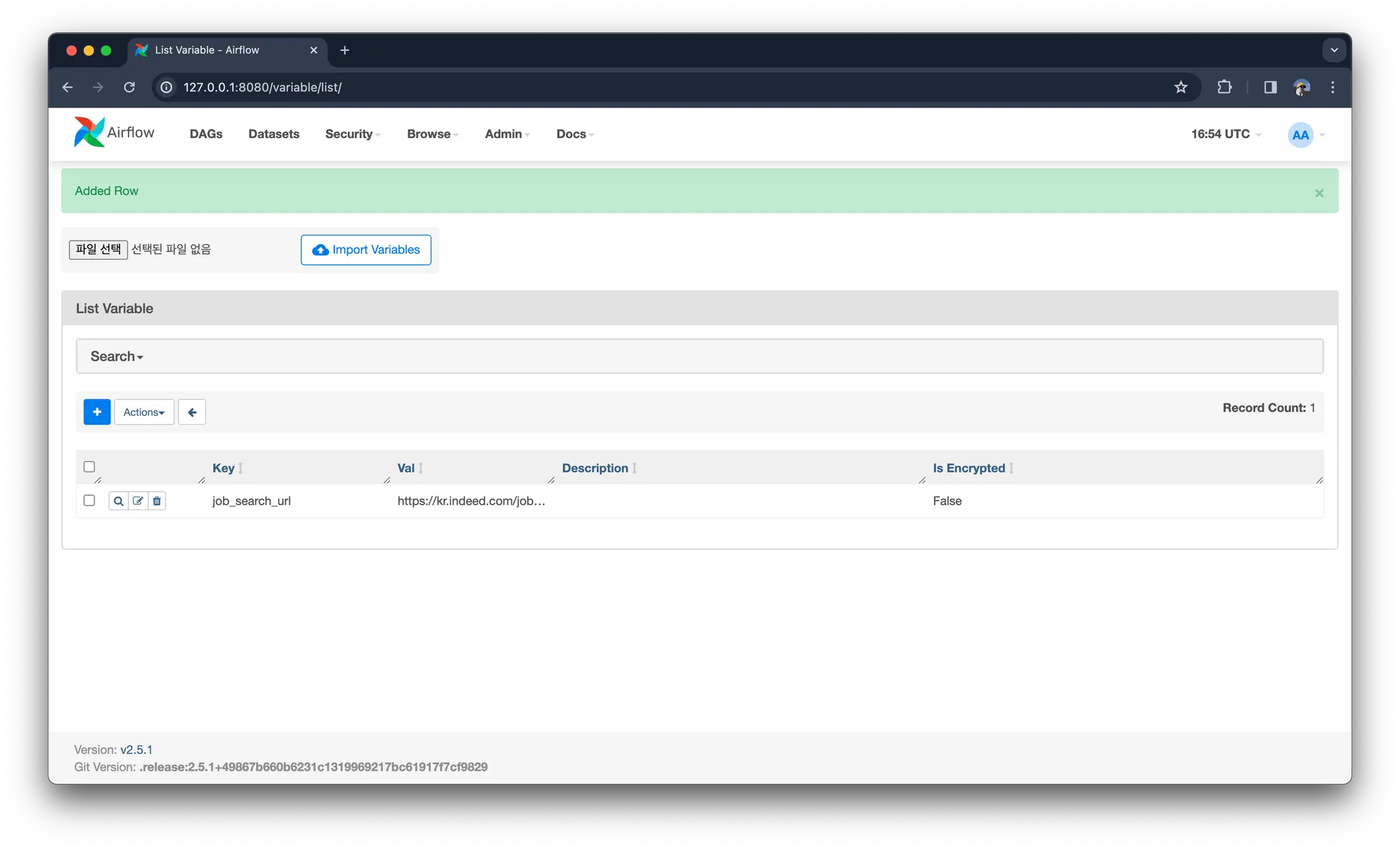Open the Actions dropdown
The height and width of the screenshot is (848, 1400).
click(x=144, y=412)
